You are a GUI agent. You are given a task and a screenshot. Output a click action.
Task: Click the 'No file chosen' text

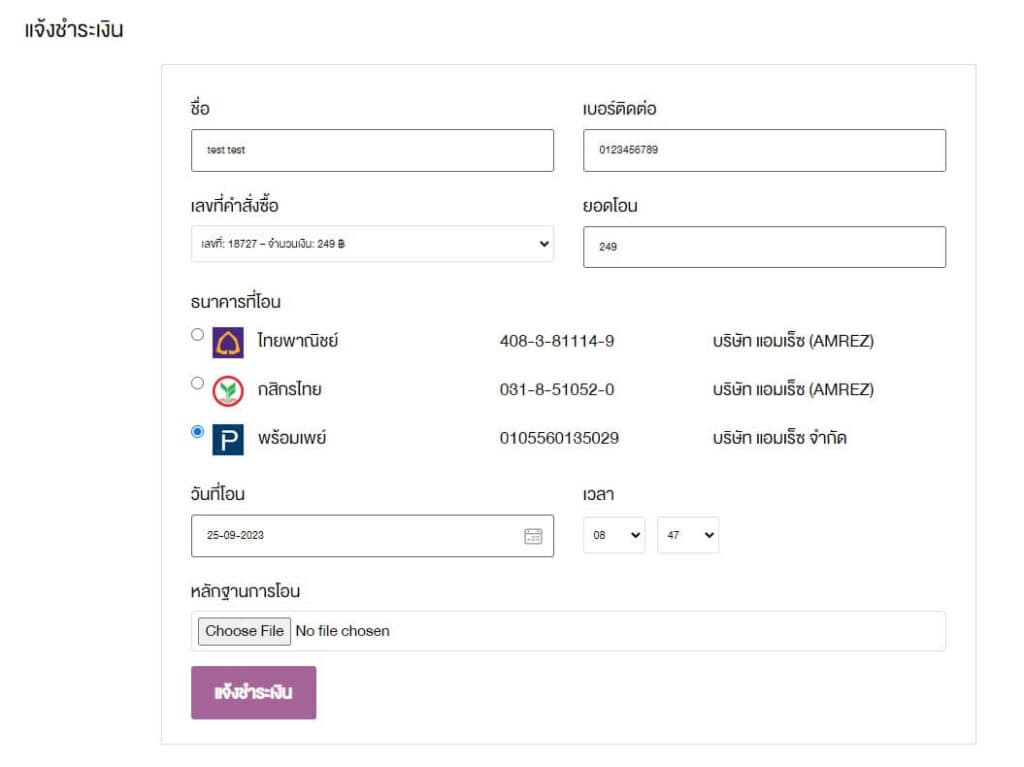[x=343, y=631]
